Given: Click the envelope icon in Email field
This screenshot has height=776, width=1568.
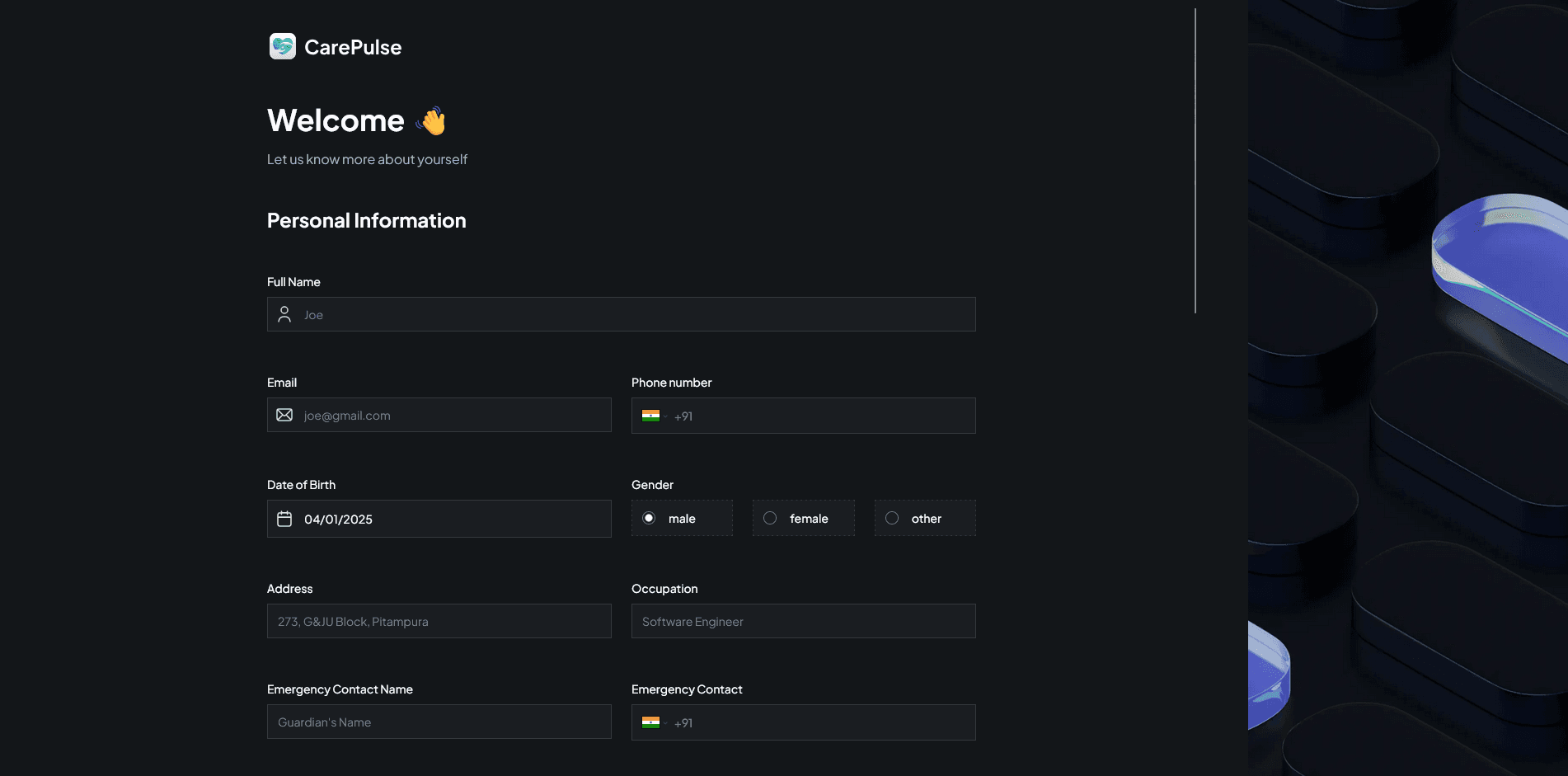Looking at the screenshot, I should [284, 415].
